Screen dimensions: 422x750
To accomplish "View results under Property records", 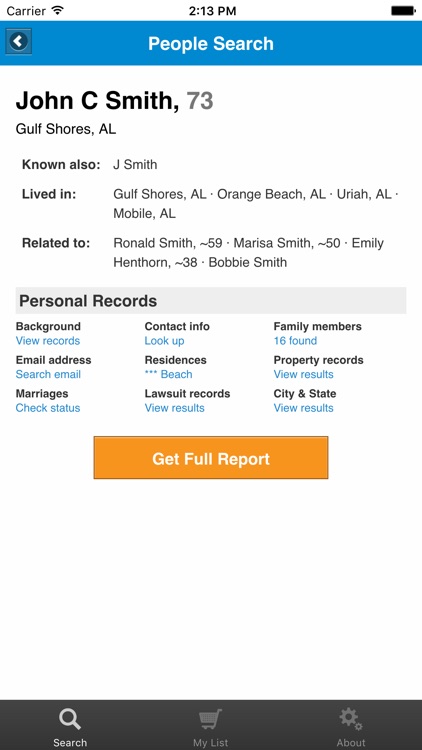I will pyautogui.click(x=303, y=374).
